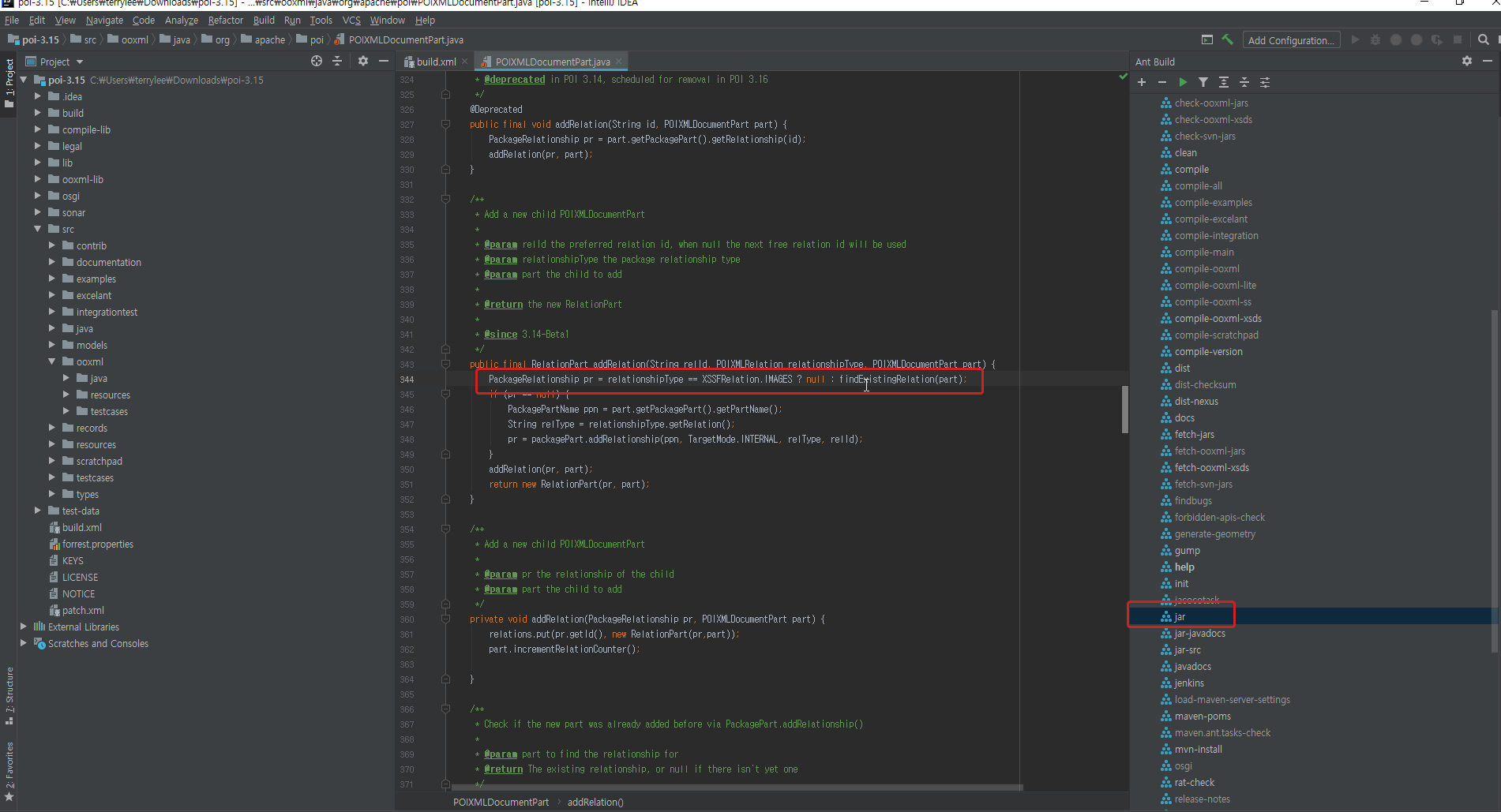This screenshot has height=812, width=1501.
Task: Expand the build folder in project tree
Action: (x=38, y=113)
